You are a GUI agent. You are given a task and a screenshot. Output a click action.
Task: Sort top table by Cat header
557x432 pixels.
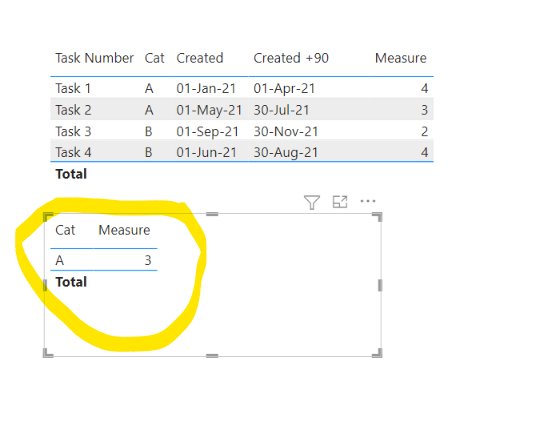point(154,58)
